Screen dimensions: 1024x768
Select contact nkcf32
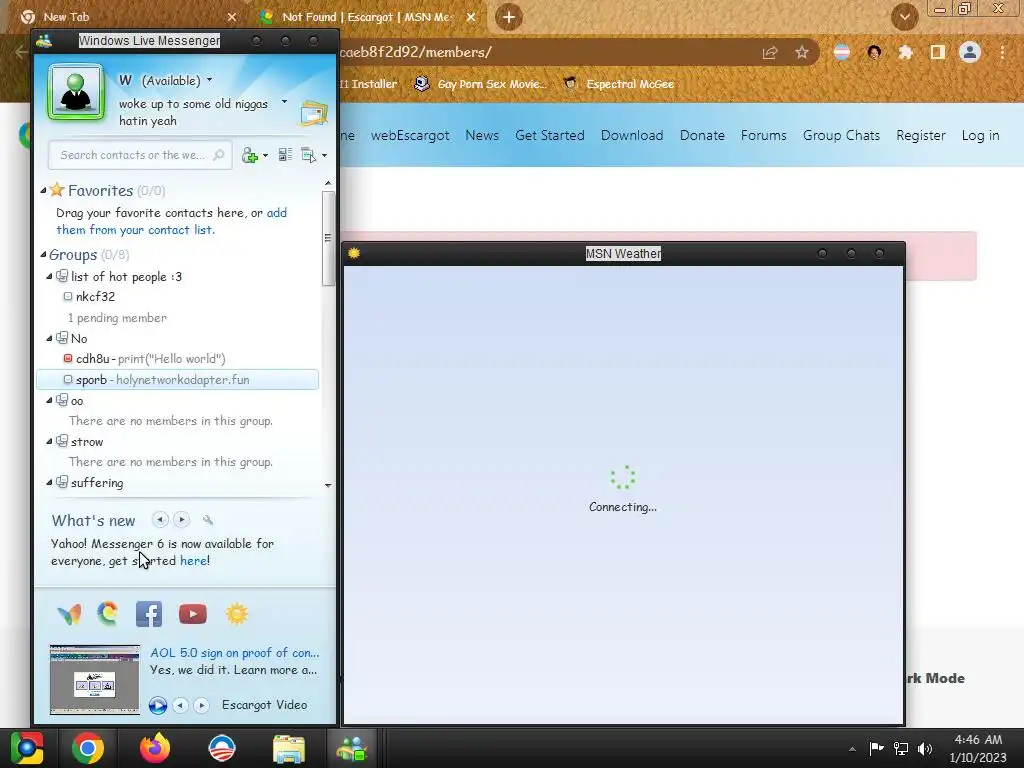(95, 296)
